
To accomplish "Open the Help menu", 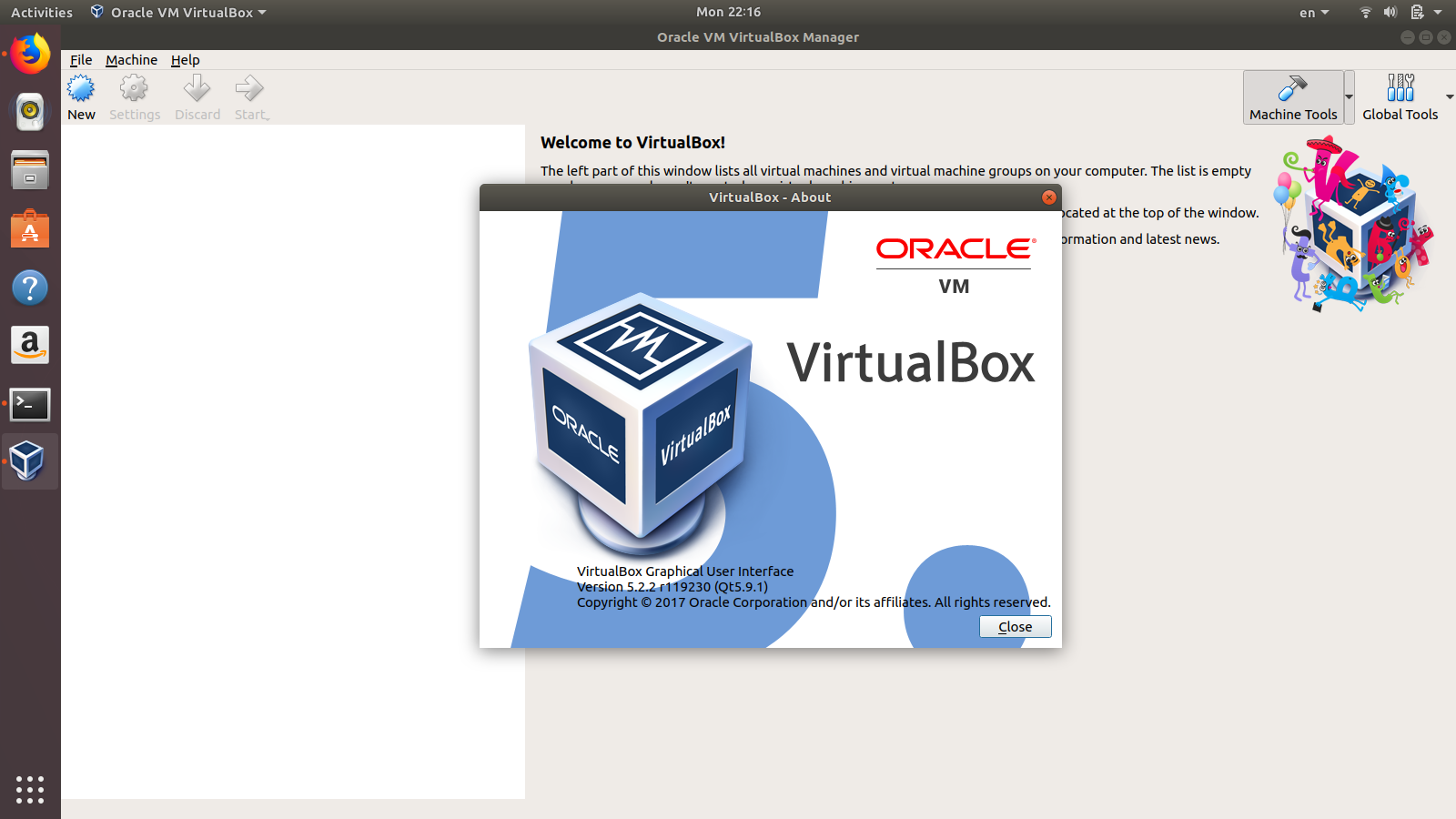I will [186, 59].
